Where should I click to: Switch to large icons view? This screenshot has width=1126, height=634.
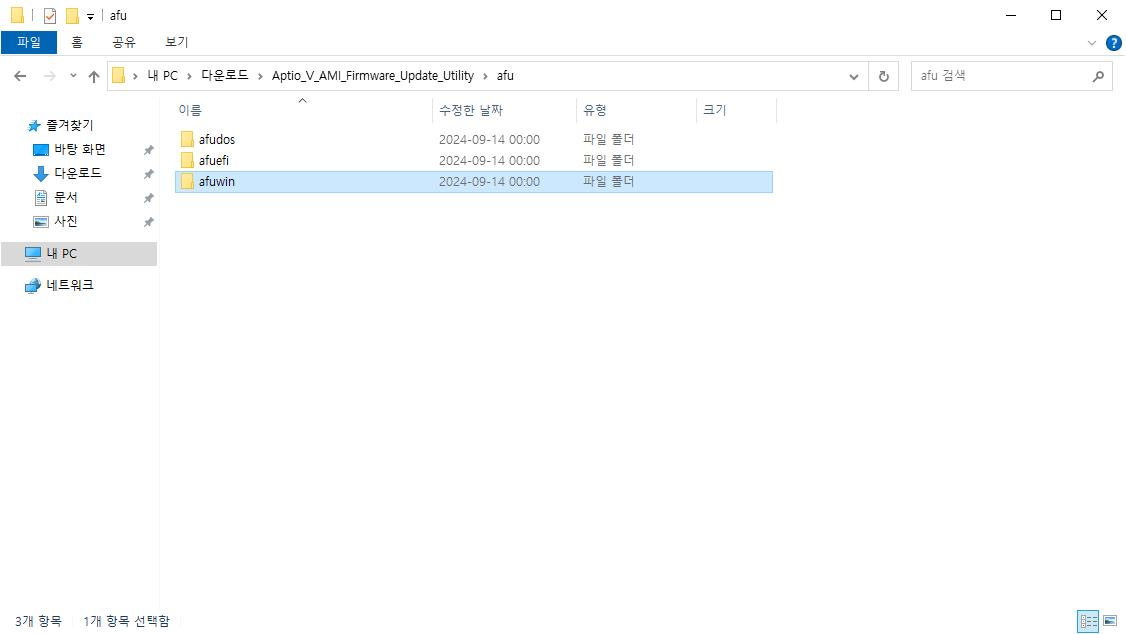[x=1109, y=620]
